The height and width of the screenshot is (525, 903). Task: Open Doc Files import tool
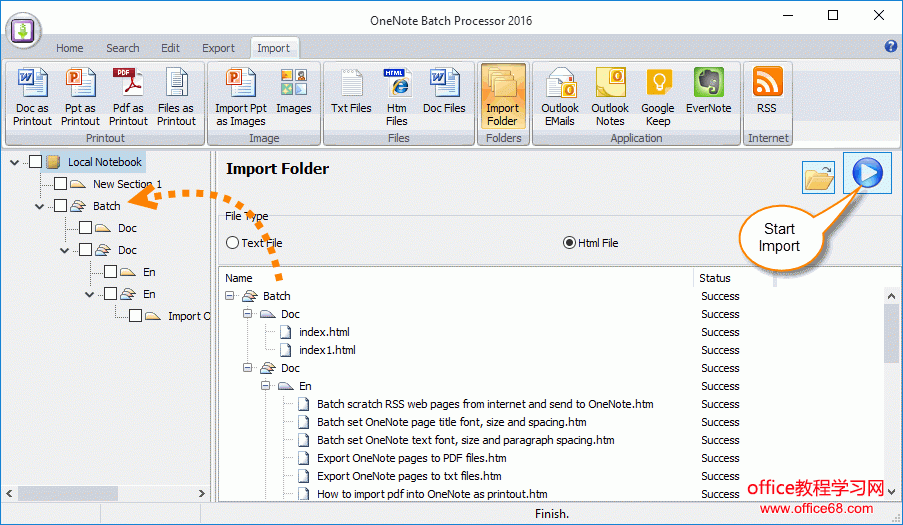click(x=444, y=92)
